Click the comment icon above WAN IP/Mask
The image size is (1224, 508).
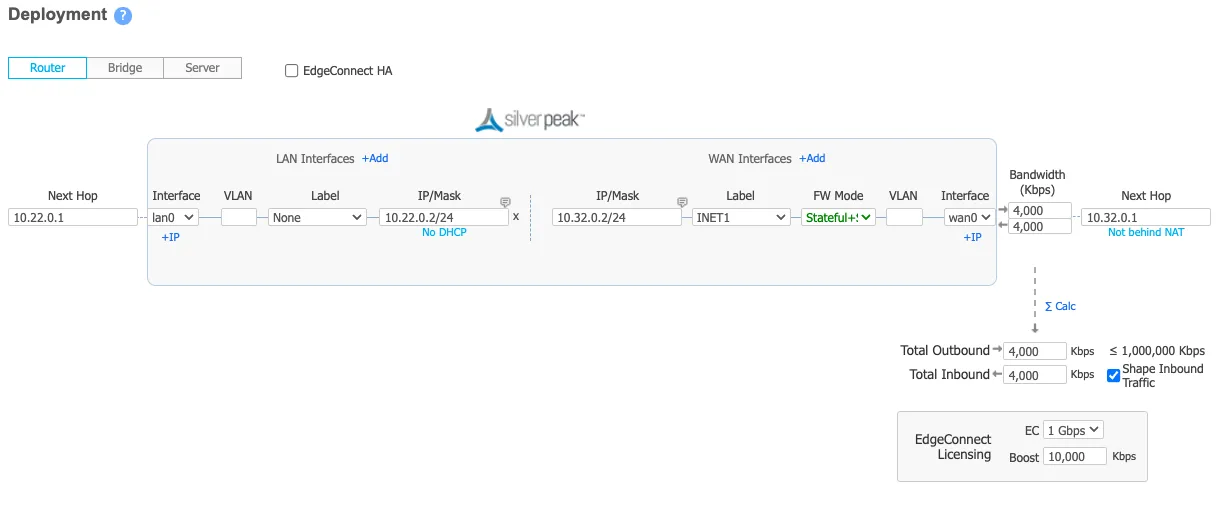[682, 202]
